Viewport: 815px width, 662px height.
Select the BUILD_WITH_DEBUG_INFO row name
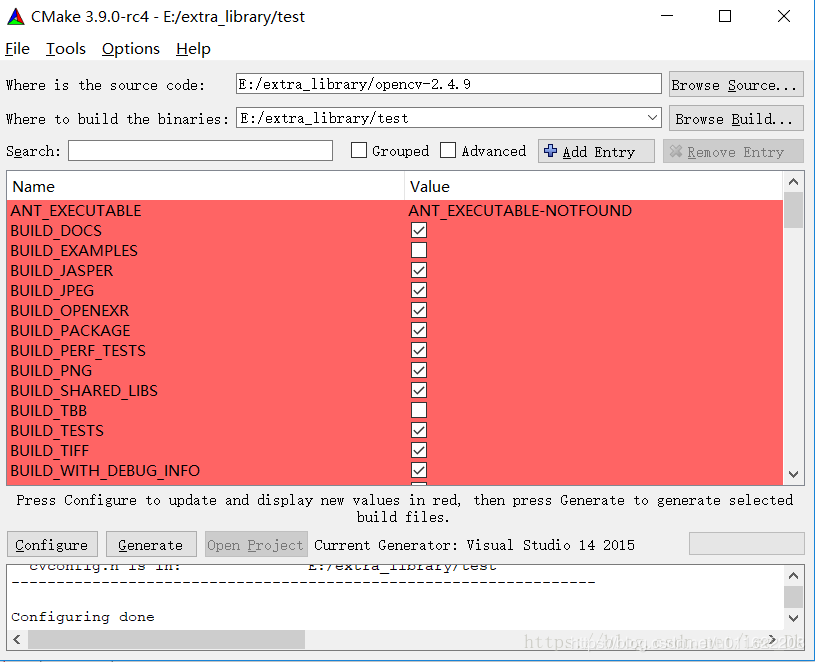click(105, 470)
